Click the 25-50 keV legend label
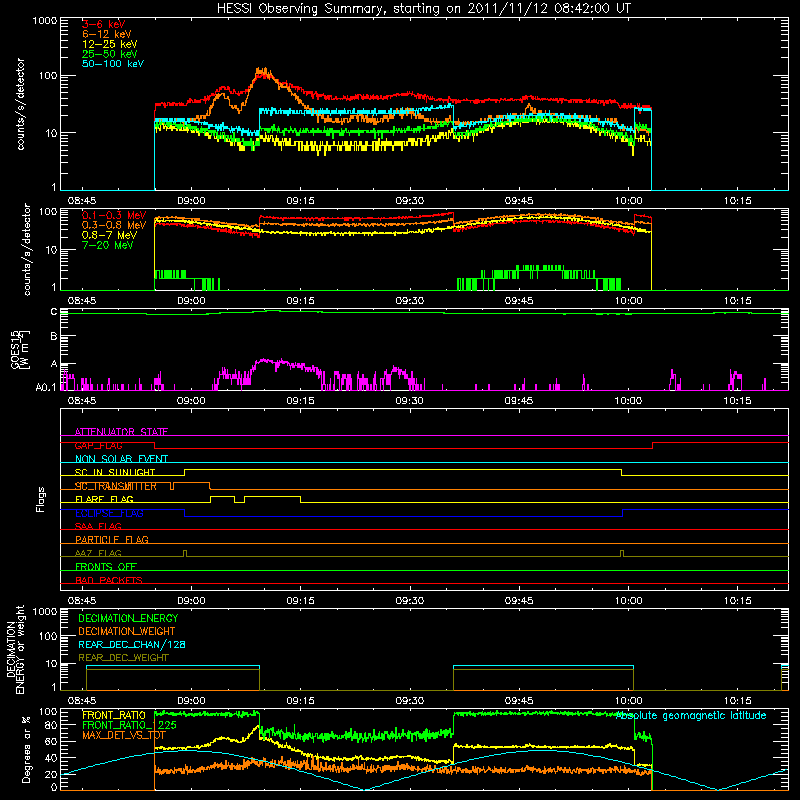Screen dimensions: 800x800 pyautogui.click(x=110, y=54)
